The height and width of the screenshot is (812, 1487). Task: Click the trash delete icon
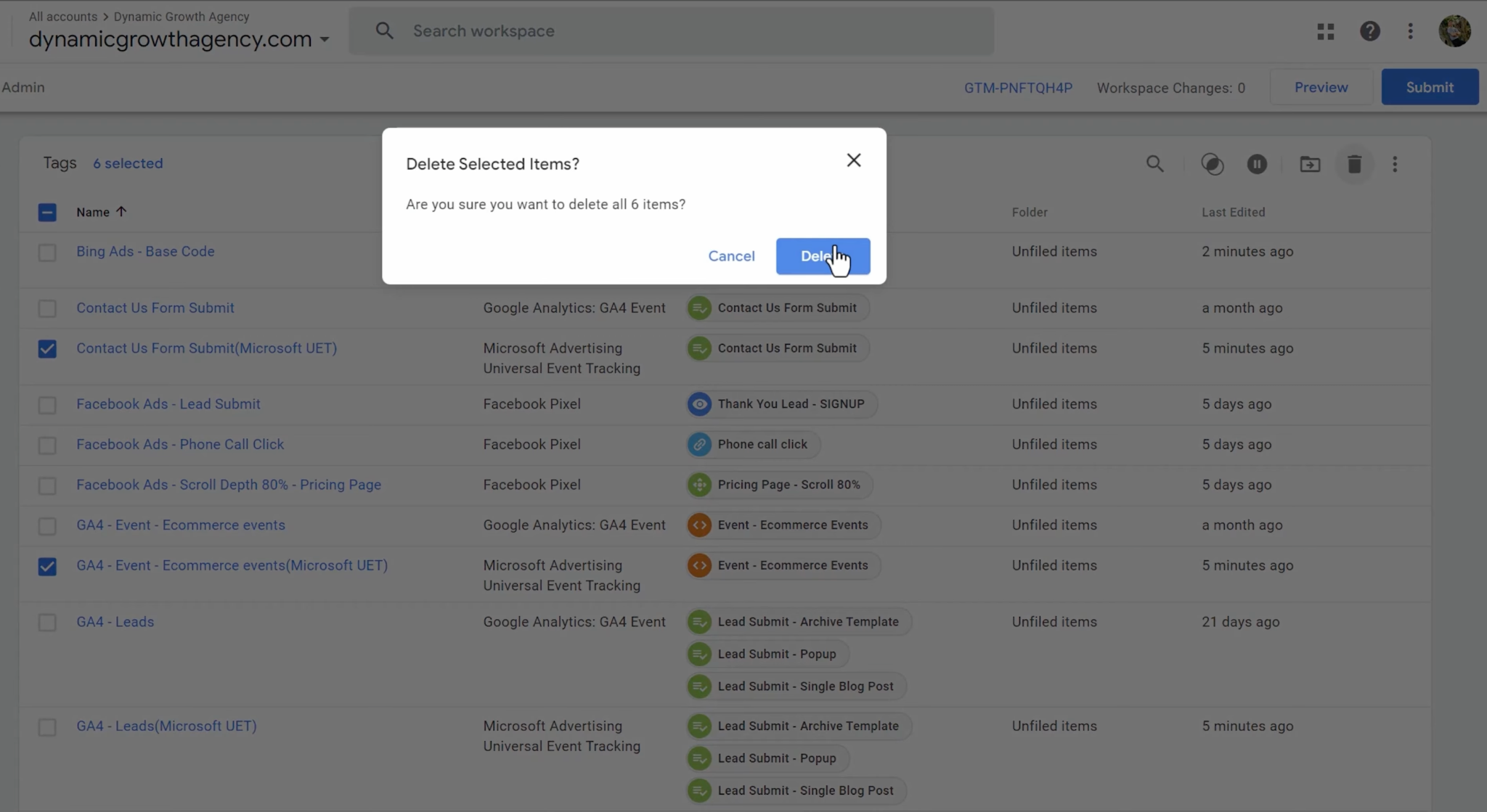1354,164
